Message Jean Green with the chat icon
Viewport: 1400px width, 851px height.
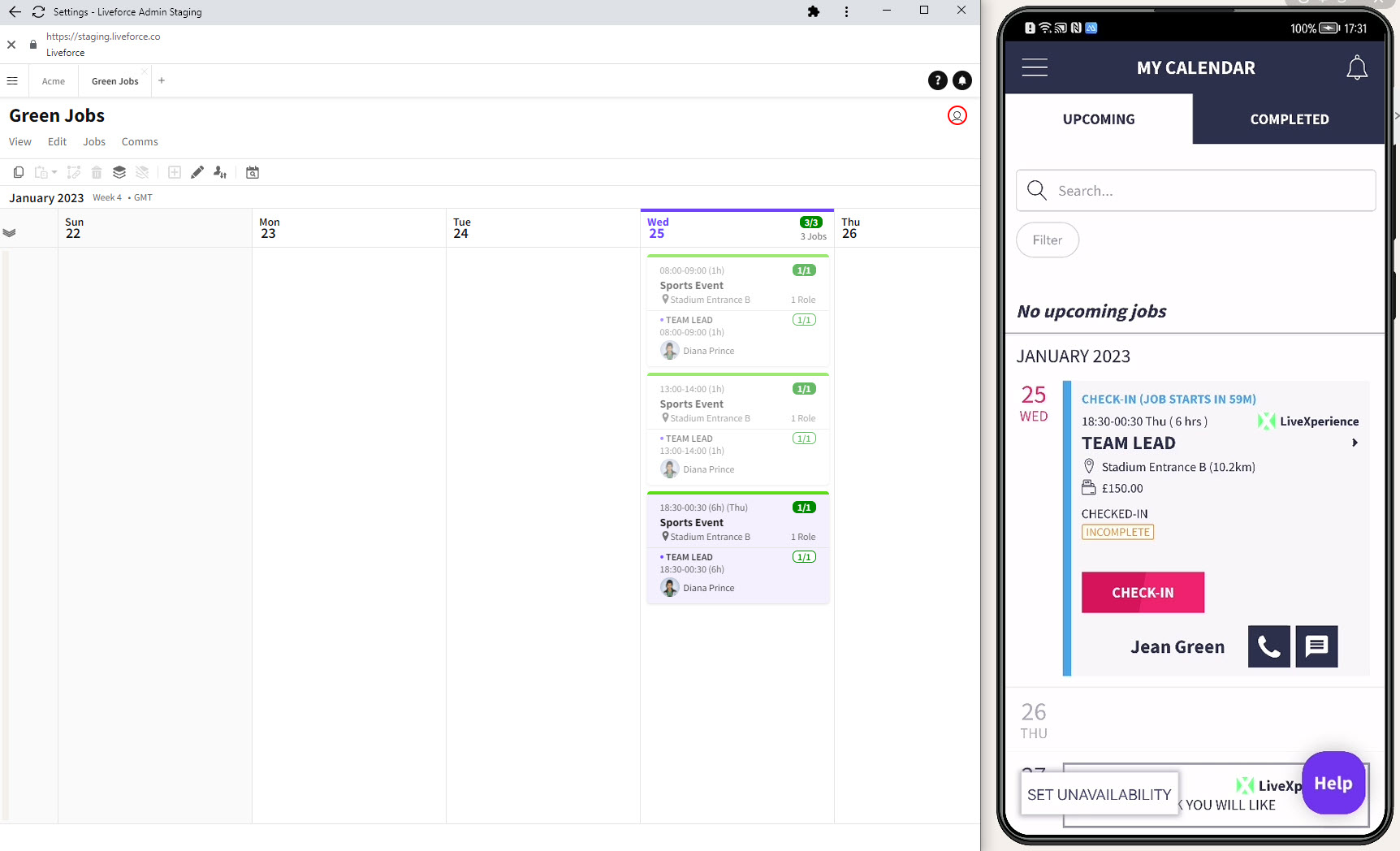(1316, 646)
